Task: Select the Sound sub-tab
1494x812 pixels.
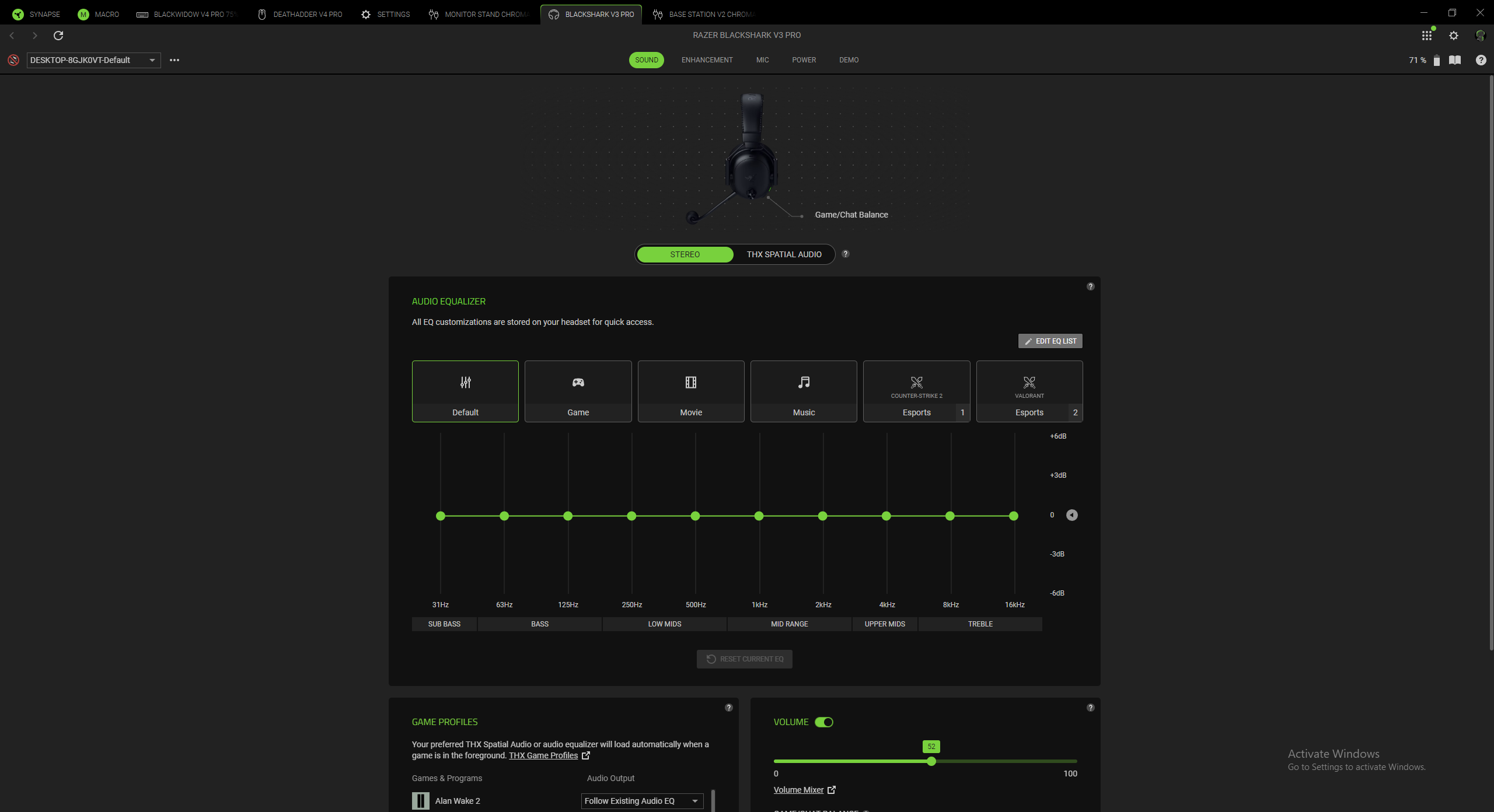Action: 647,60
